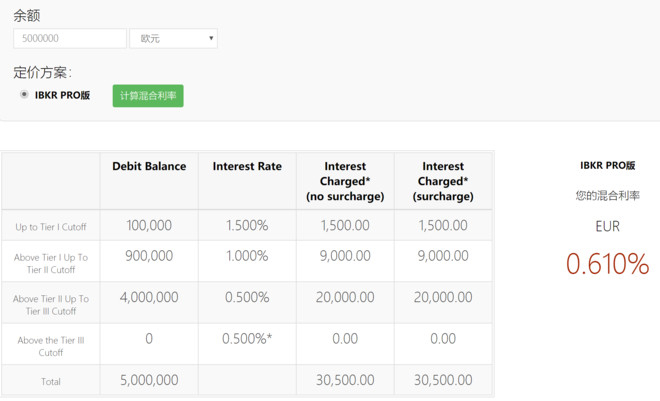Open the 欧元 currency dropdown

pos(173,39)
